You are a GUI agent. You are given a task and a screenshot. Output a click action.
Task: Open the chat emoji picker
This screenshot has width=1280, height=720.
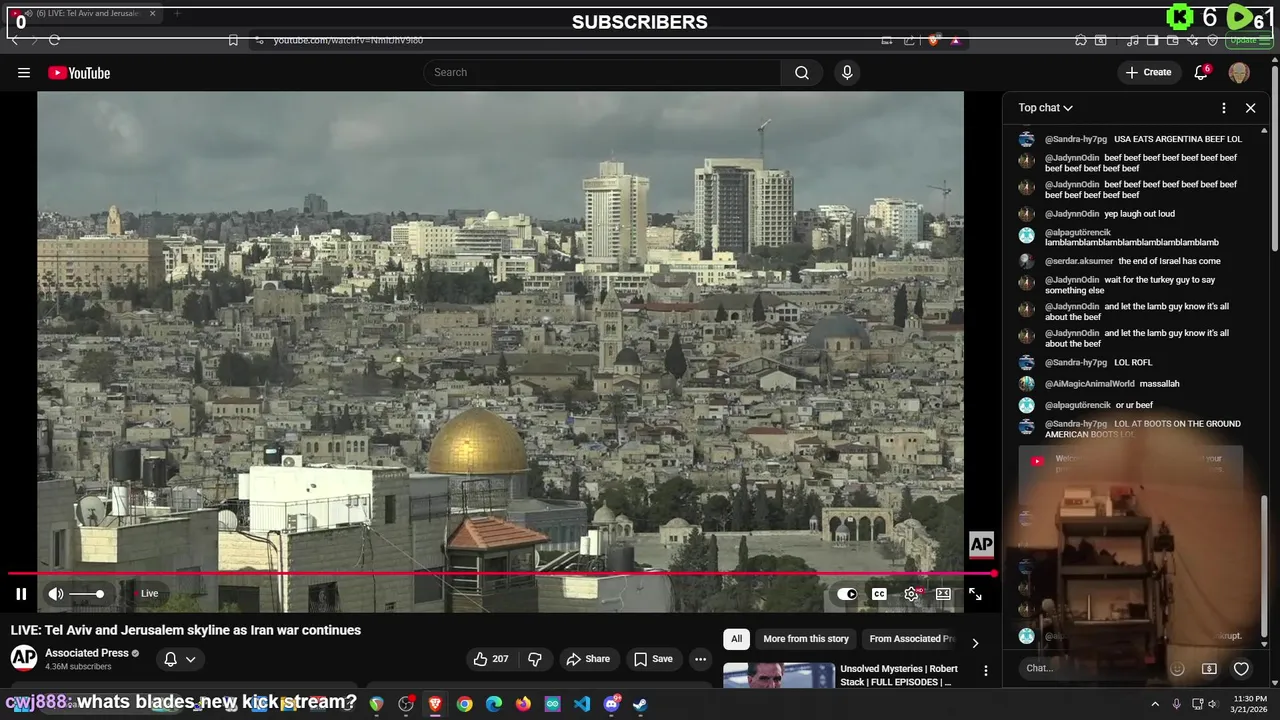[x=1177, y=668]
